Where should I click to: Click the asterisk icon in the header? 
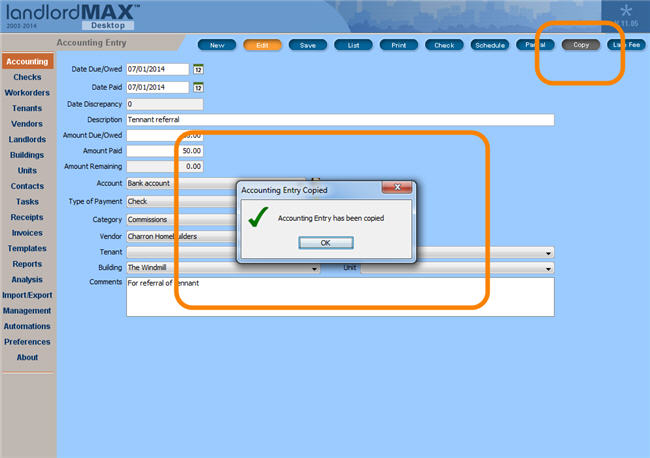point(626,10)
